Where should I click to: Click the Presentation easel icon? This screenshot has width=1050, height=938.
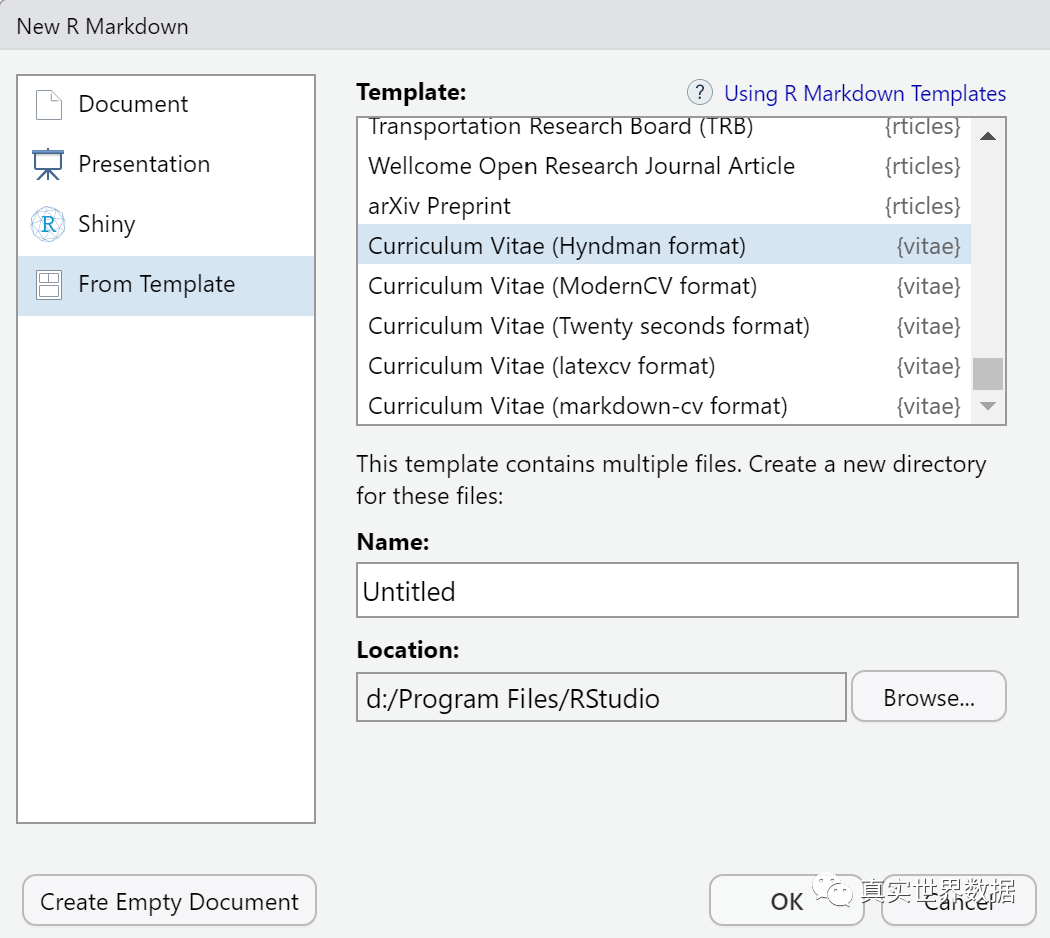click(x=48, y=165)
